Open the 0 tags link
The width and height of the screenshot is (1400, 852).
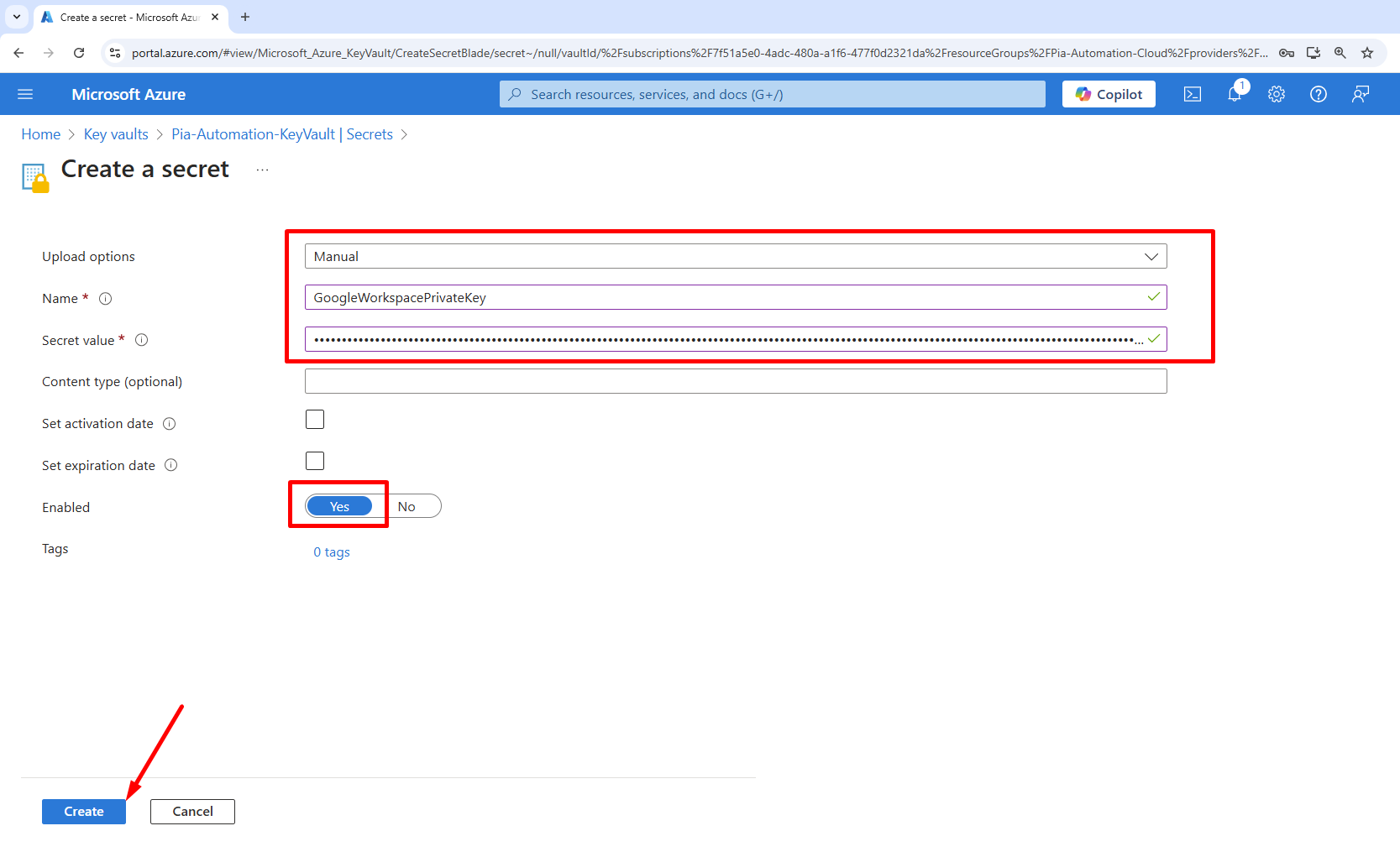click(332, 552)
